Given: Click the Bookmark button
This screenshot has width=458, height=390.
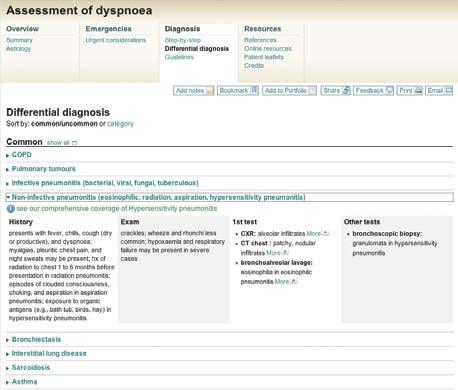Looking at the screenshot, I should click(x=238, y=91).
